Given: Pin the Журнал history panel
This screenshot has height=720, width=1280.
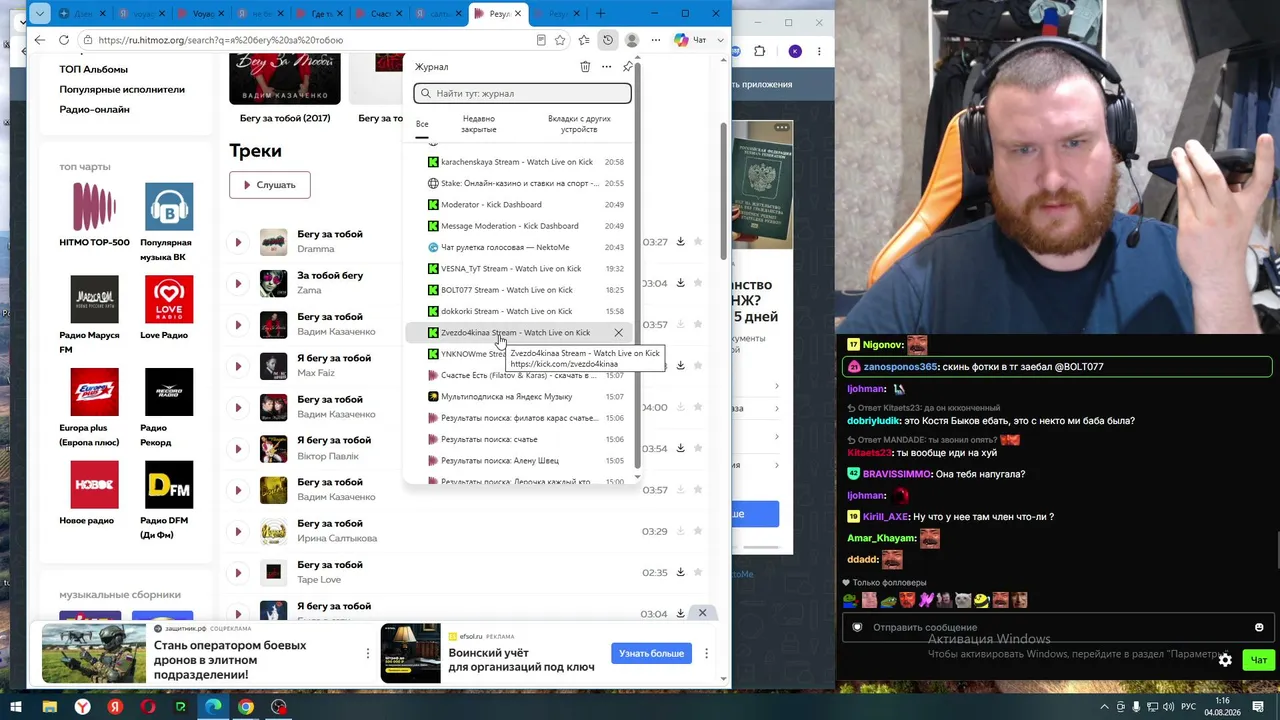Looking at the screenshot, I should tap(627, 67).
